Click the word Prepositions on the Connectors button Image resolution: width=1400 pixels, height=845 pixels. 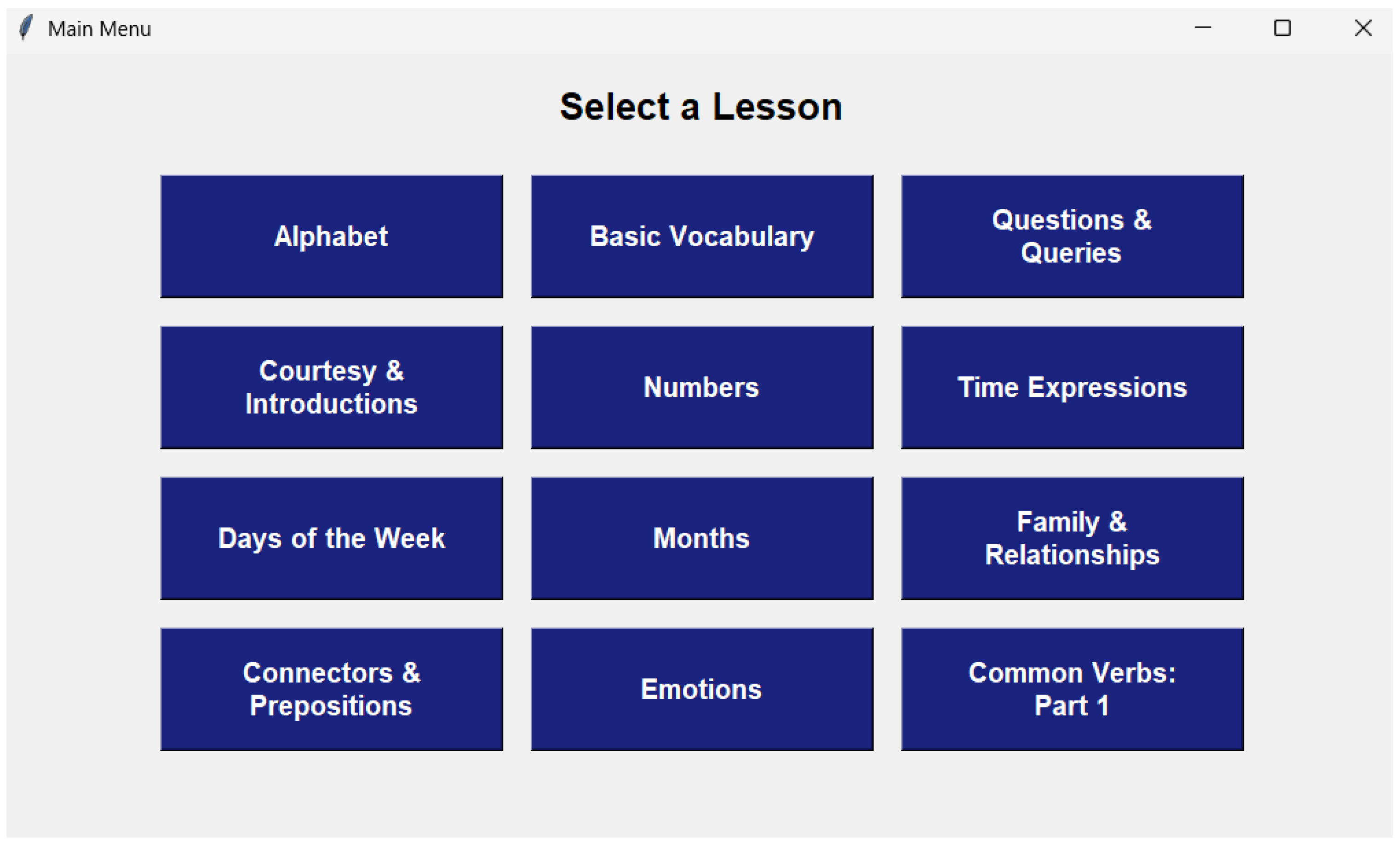coord(331,706)
